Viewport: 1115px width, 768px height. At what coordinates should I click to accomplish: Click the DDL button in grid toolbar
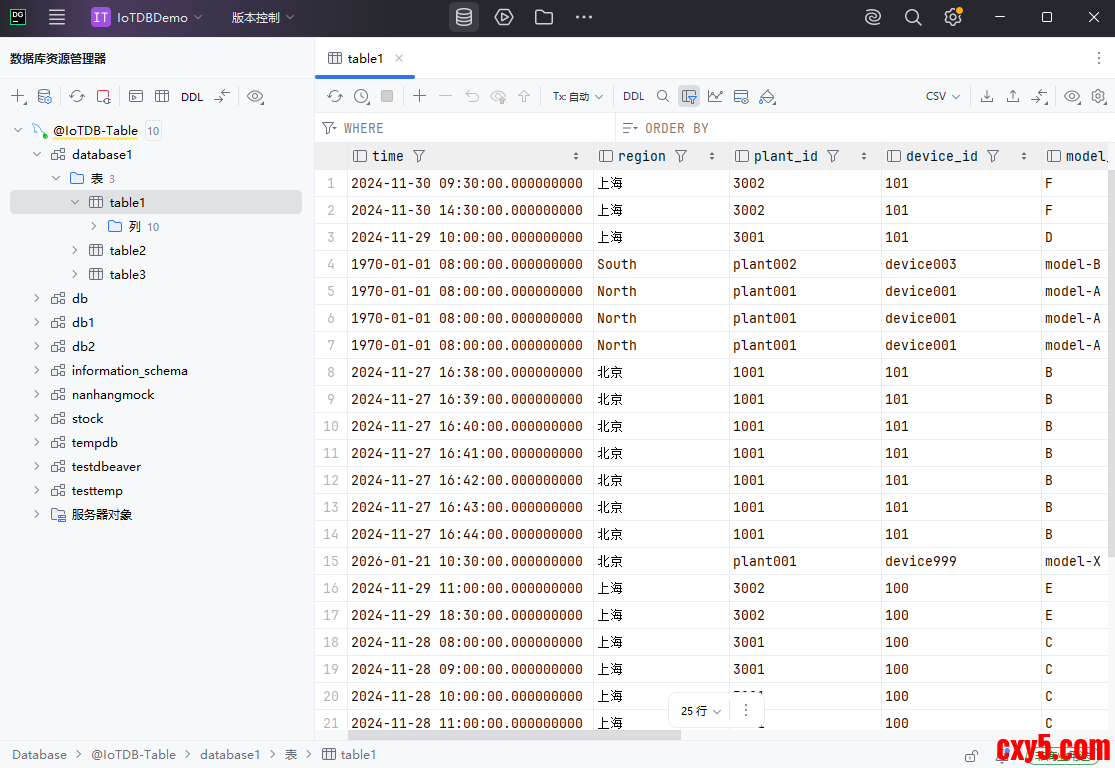[634, 96]
